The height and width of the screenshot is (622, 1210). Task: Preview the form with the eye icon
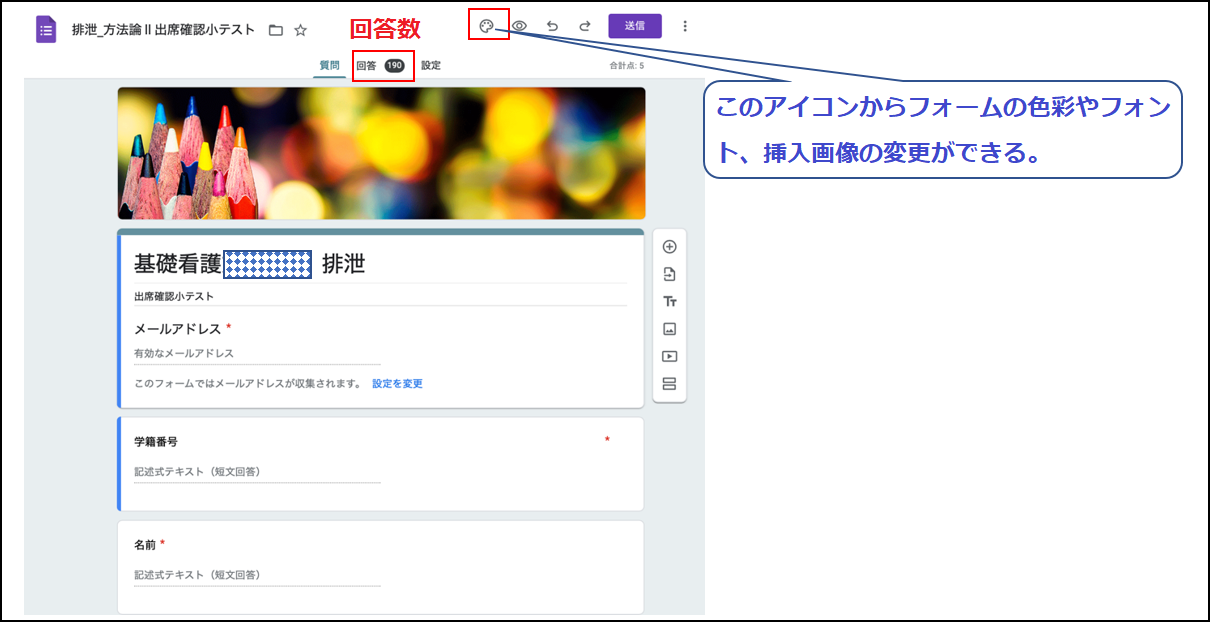coord(519,26)
